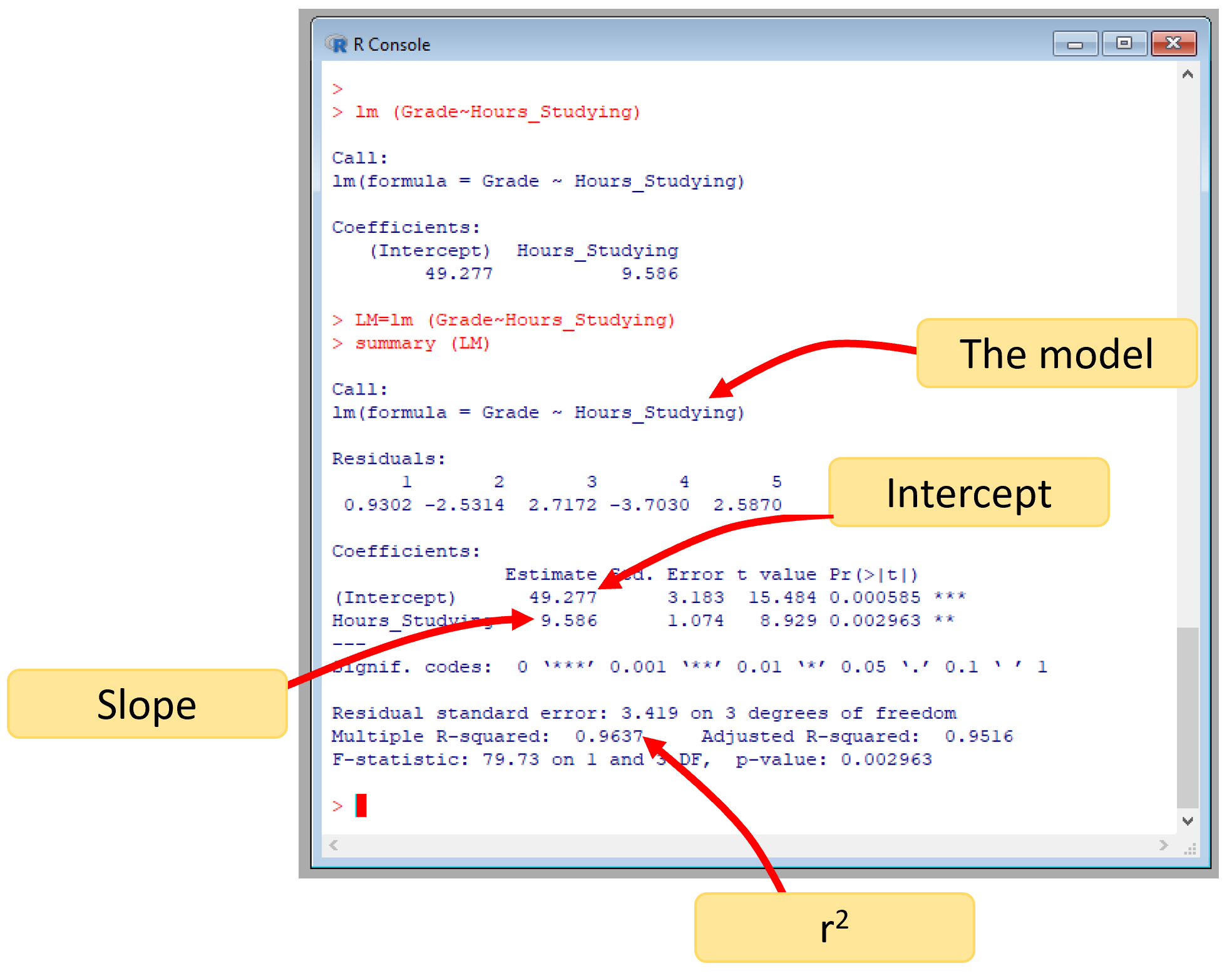Click the first 'Call:' heading

click(360, 158)
